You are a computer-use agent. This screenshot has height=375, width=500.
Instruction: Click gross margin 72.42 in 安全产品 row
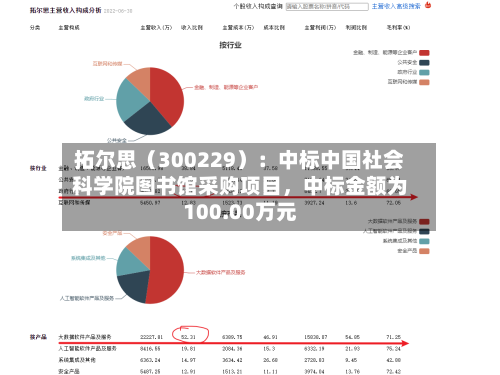point(394,371)
